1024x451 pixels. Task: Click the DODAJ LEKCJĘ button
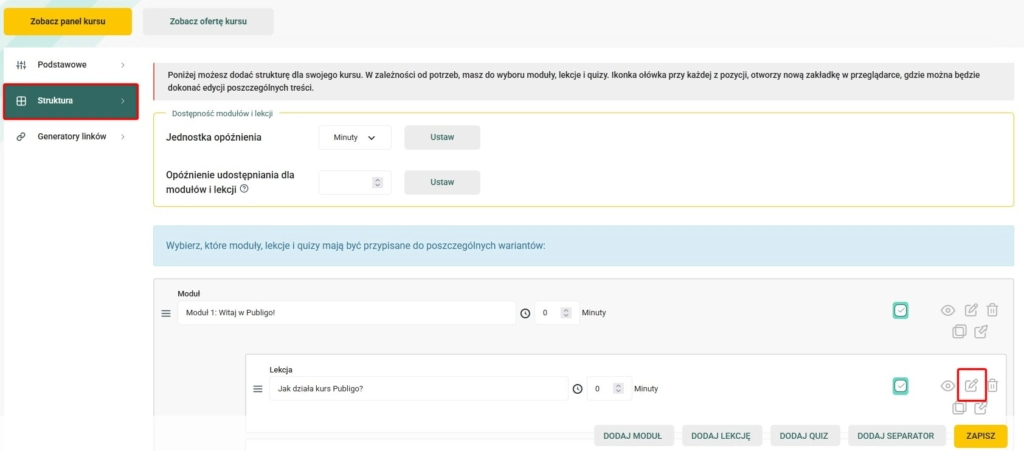click(721, 436)
